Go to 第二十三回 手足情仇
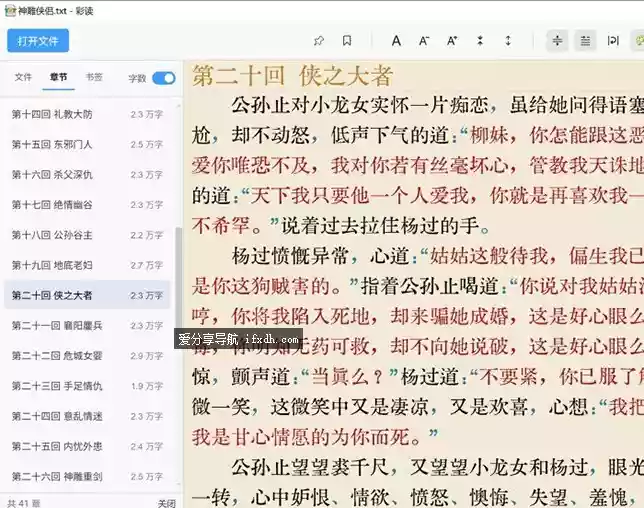The width and height of the screenshot is (644, 508). [x=87, y=386]
